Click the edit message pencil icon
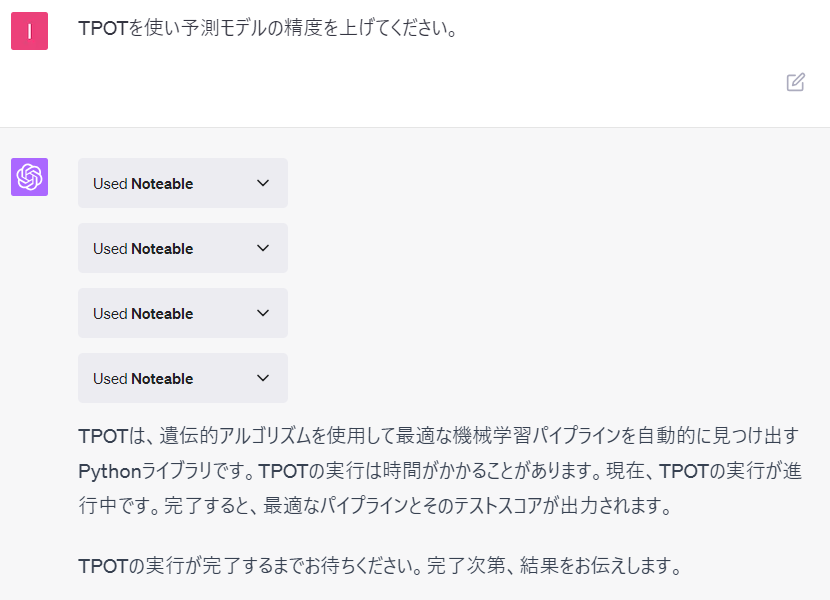This screenshot has width=830, height=600. (796, 82)
